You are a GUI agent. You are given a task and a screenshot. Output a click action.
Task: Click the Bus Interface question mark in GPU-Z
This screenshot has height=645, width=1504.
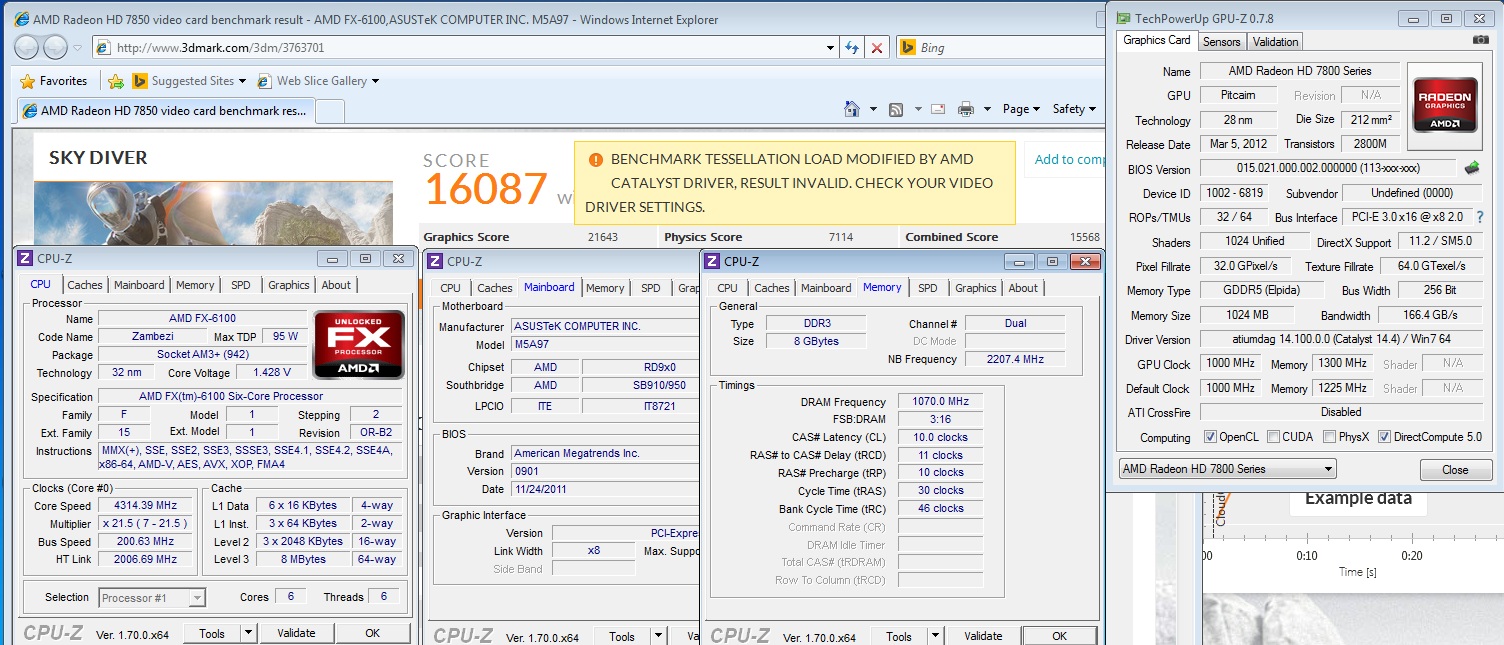(x=1480, y=217)
